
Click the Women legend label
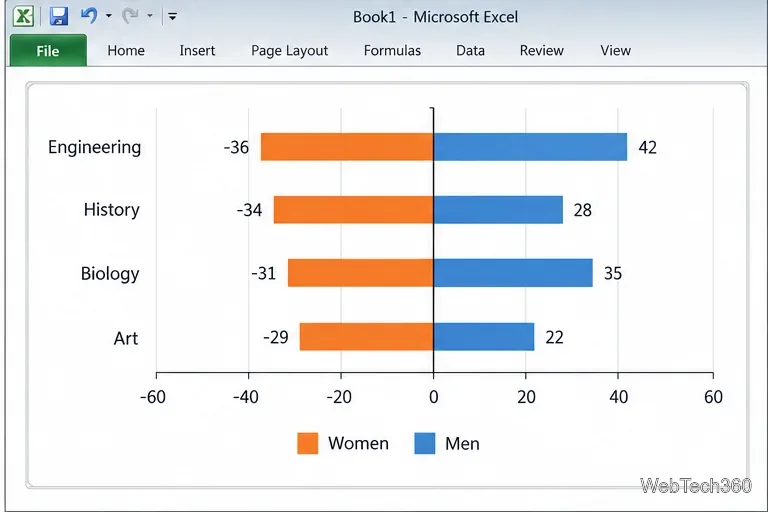[x=359, y=443]
